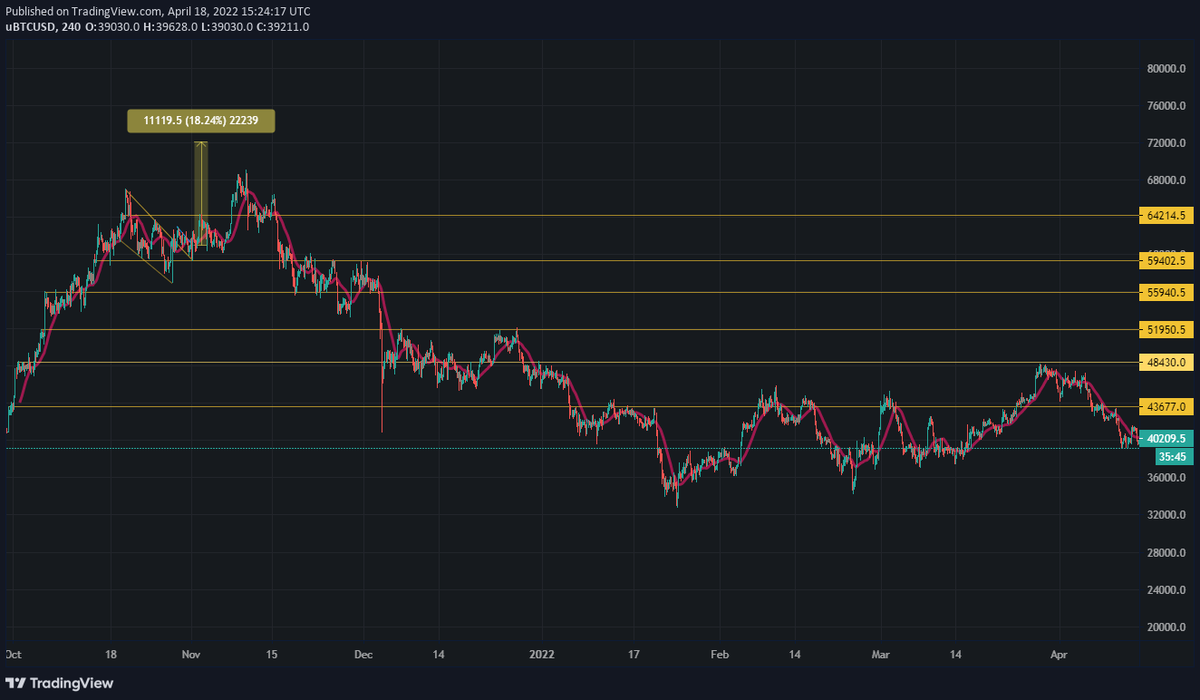The image size is (1200, 700).
Task: Click the 59402.5 price level label
Action: pyautogui.click(x=1167, y=261)
